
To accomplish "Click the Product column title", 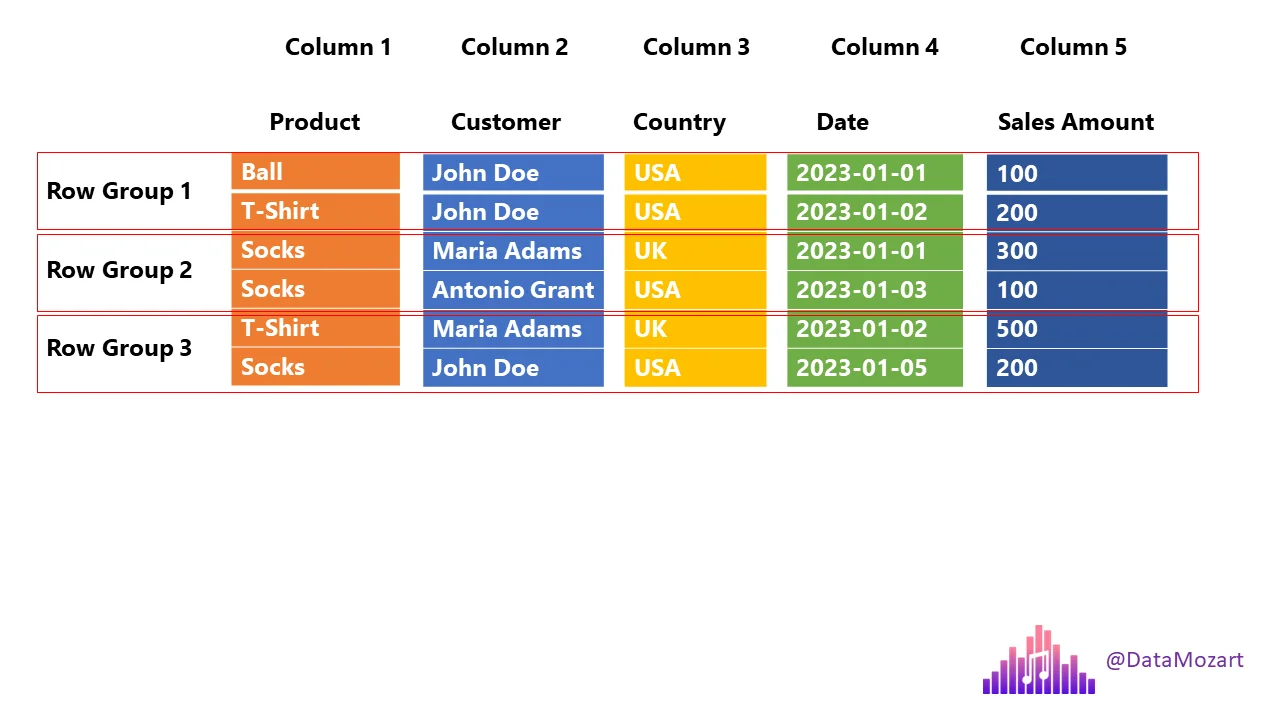I will pos(315,122).
